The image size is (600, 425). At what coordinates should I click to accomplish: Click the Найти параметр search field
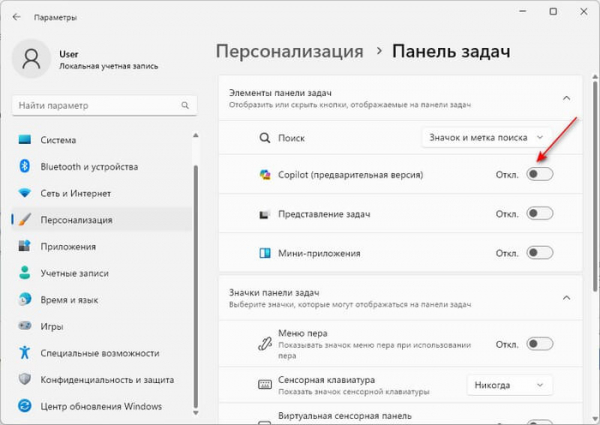point(104,105)
